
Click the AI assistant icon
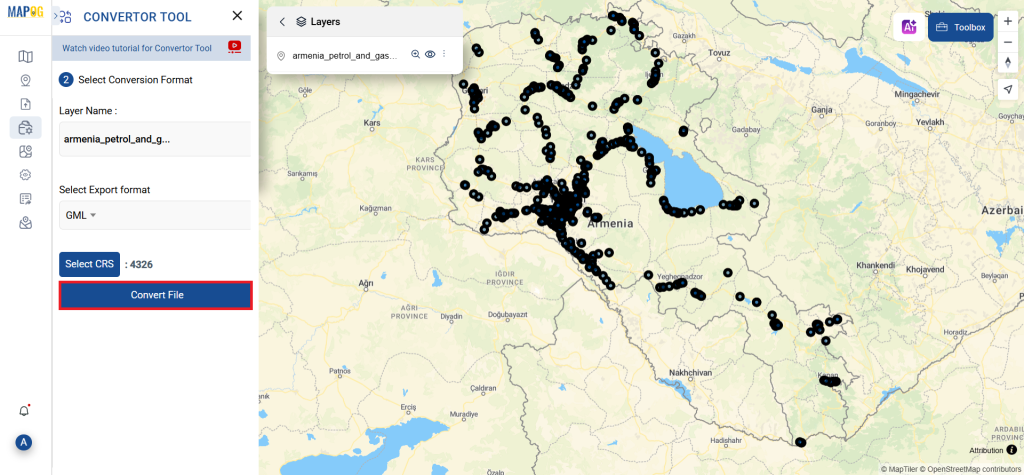[910, 28]
